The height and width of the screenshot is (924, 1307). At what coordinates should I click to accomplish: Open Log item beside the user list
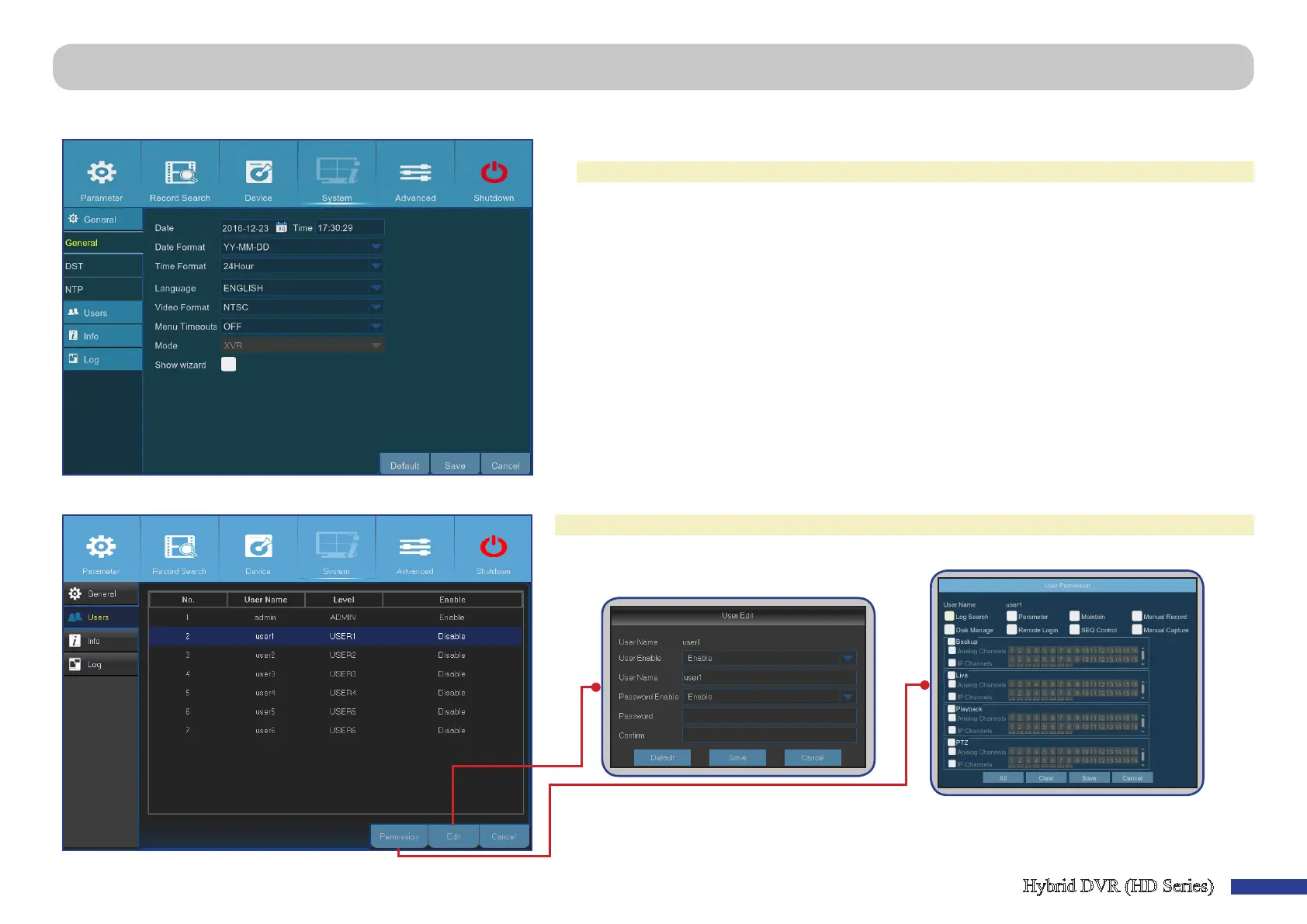[x=101, y=664]
